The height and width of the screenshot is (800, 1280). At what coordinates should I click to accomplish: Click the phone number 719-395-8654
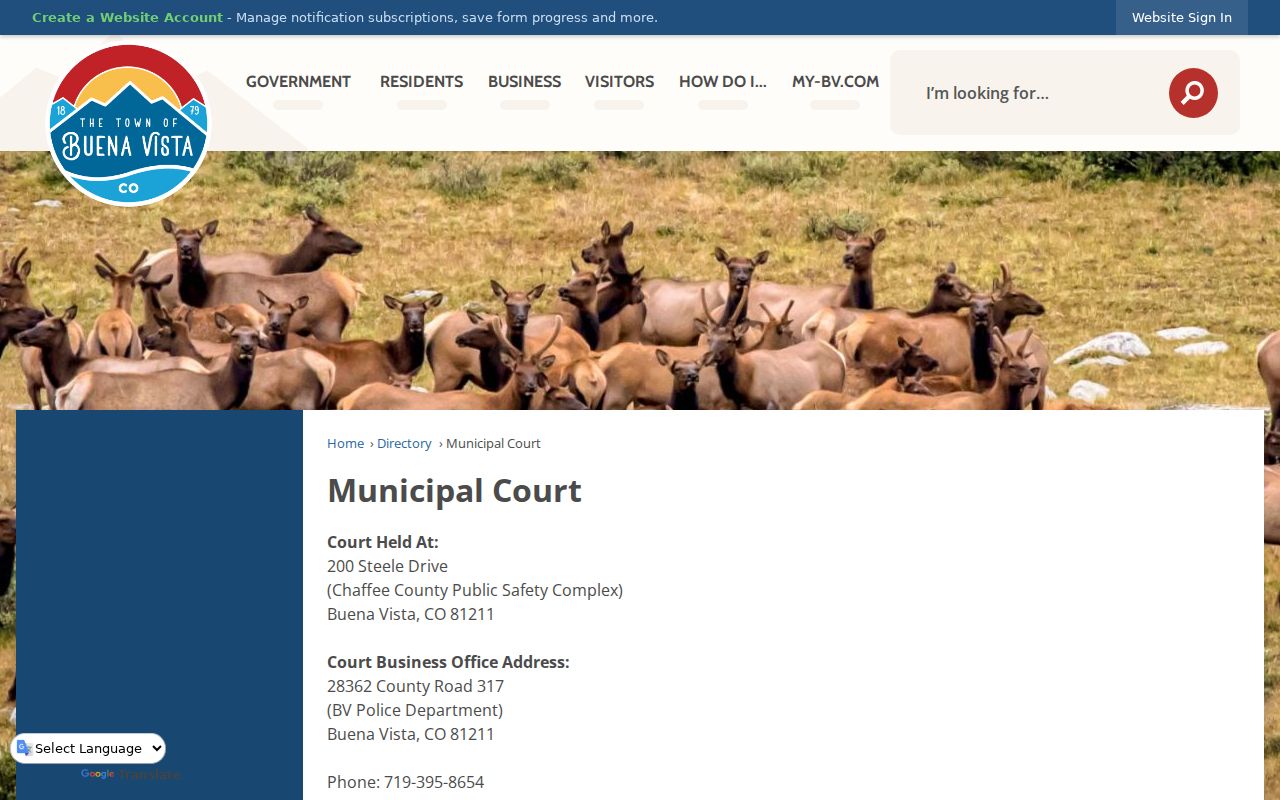434,782
